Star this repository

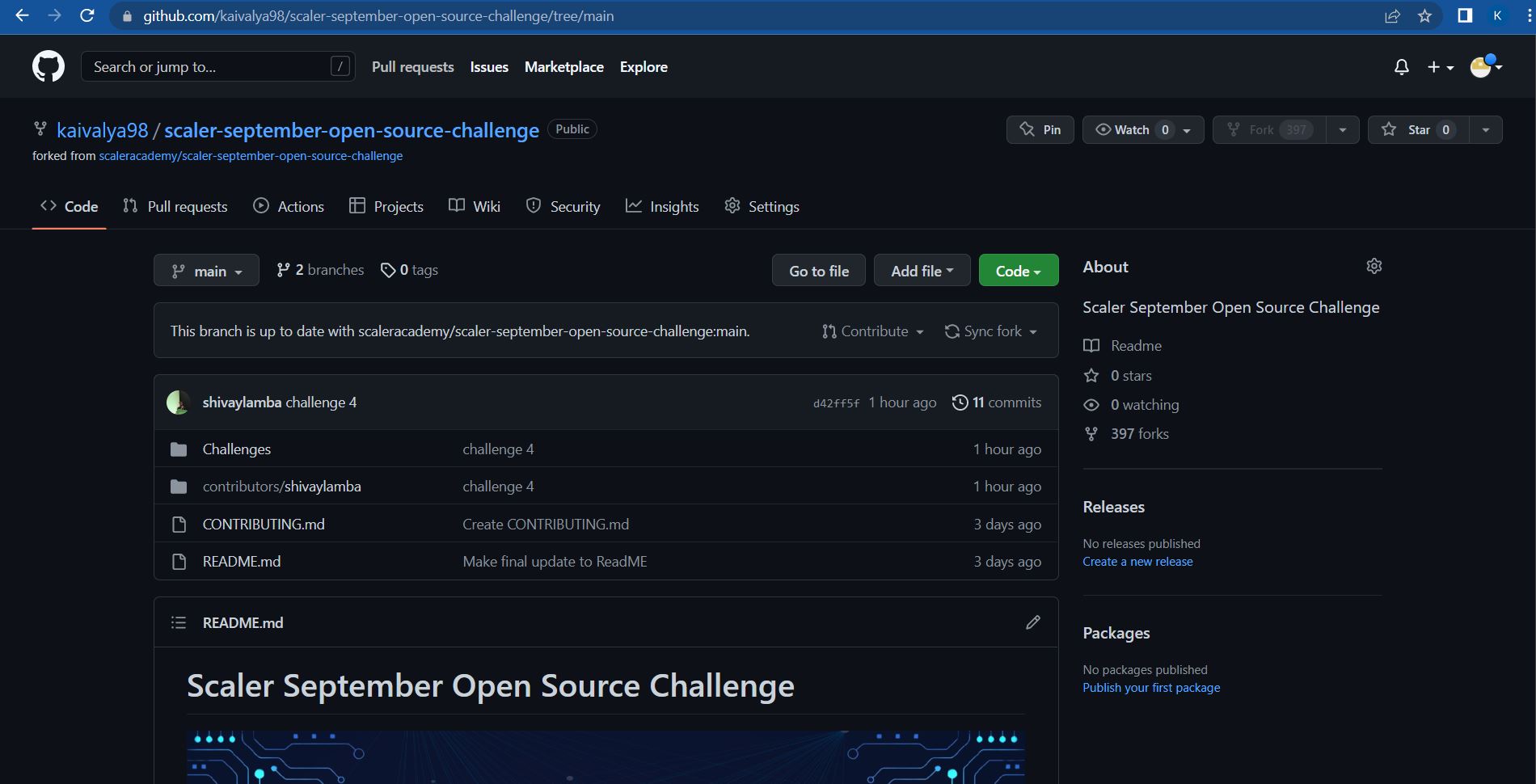(x=1418, y=129)
